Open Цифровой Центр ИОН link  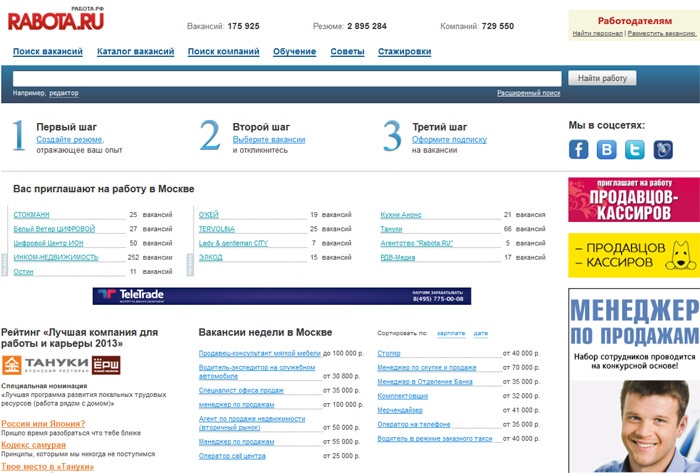(x=48, y=243)
